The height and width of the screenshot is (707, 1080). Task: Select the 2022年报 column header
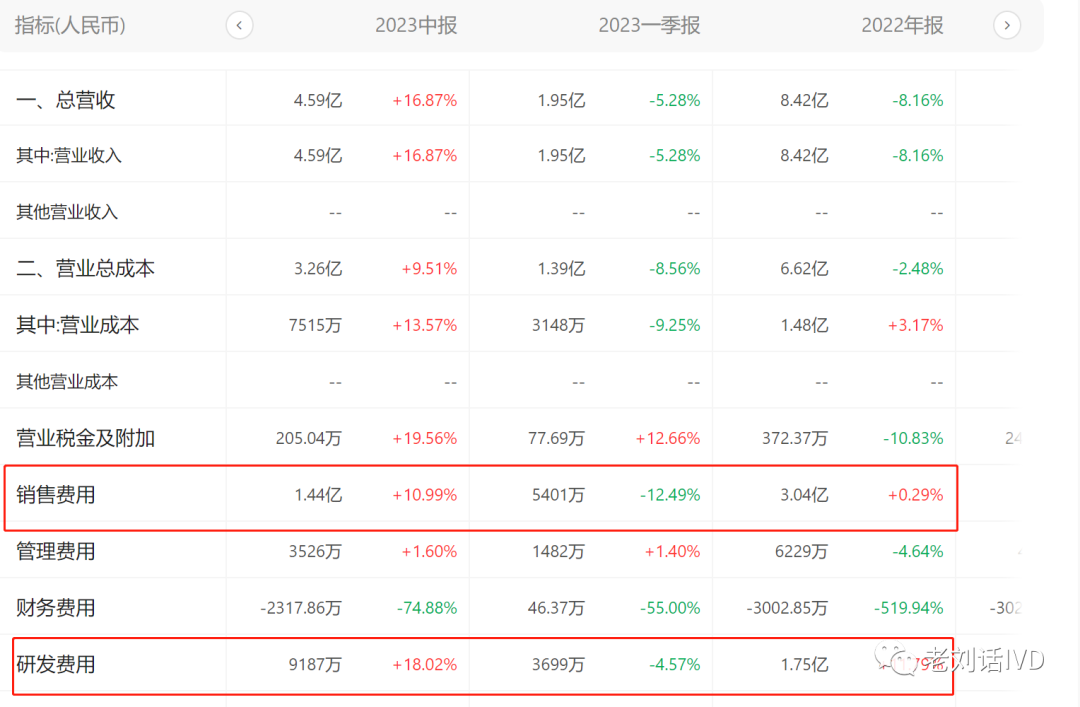click(902, 25)
